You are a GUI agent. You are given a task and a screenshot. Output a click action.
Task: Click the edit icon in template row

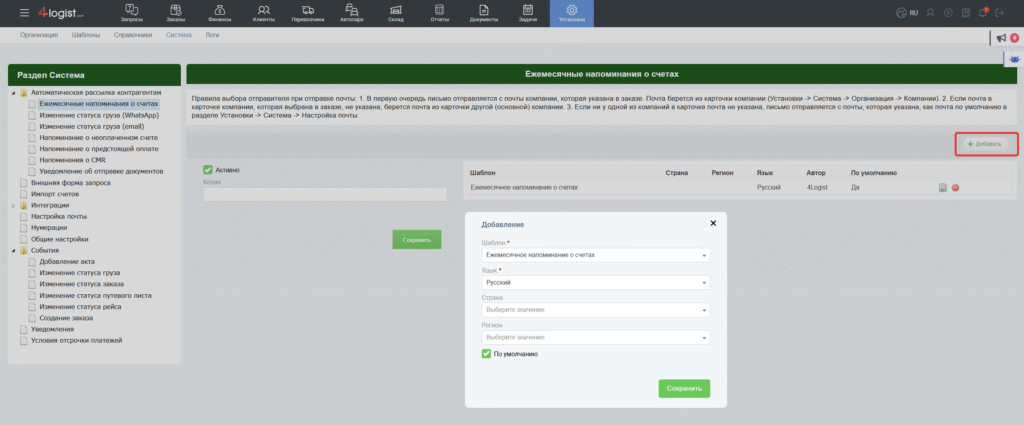point(943,188)
